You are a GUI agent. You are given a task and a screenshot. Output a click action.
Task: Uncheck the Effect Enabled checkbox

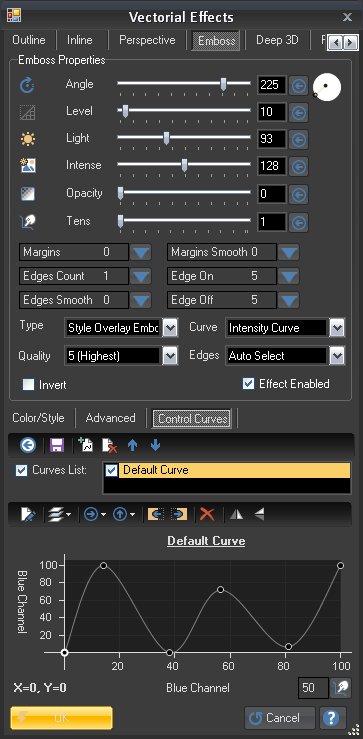[248, 384]
